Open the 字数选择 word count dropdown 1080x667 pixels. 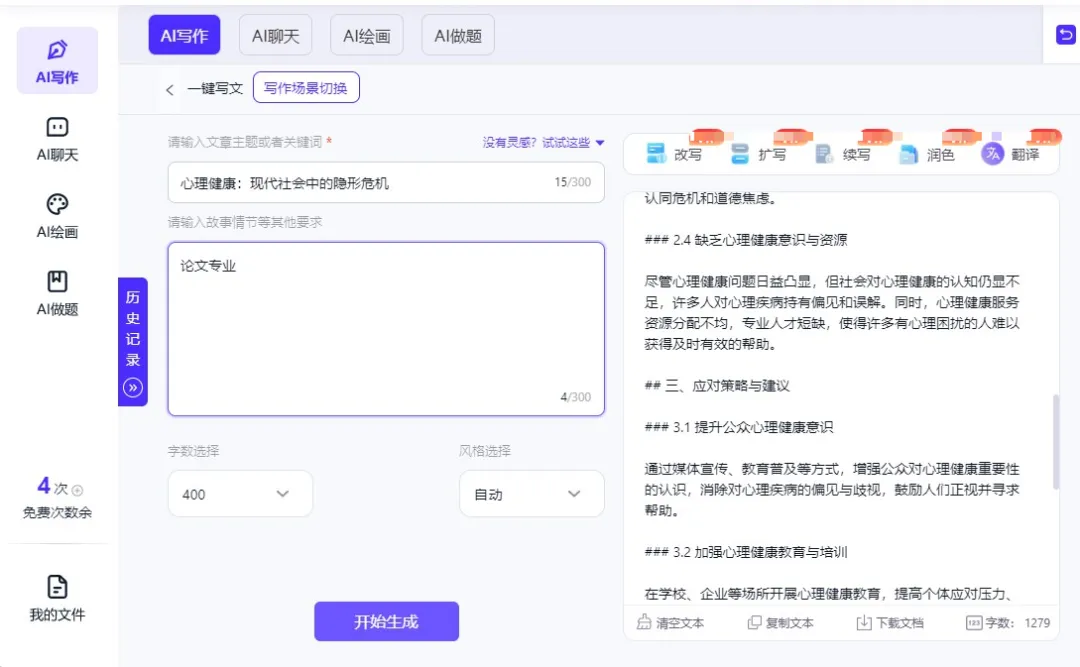pos(240,493)
